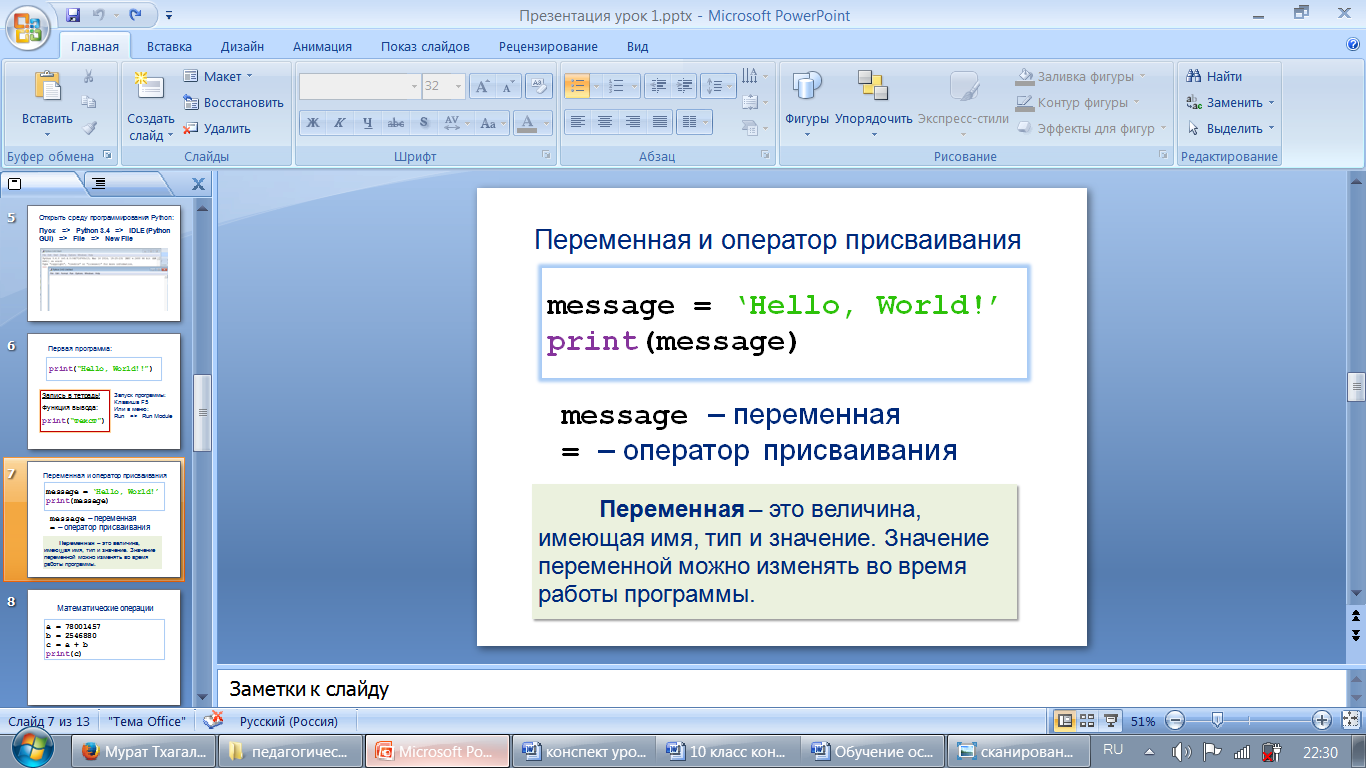This screenshot has width=1366, height=768.
Task: Start slide show from status bar icon
Action: pos(1109,720)
